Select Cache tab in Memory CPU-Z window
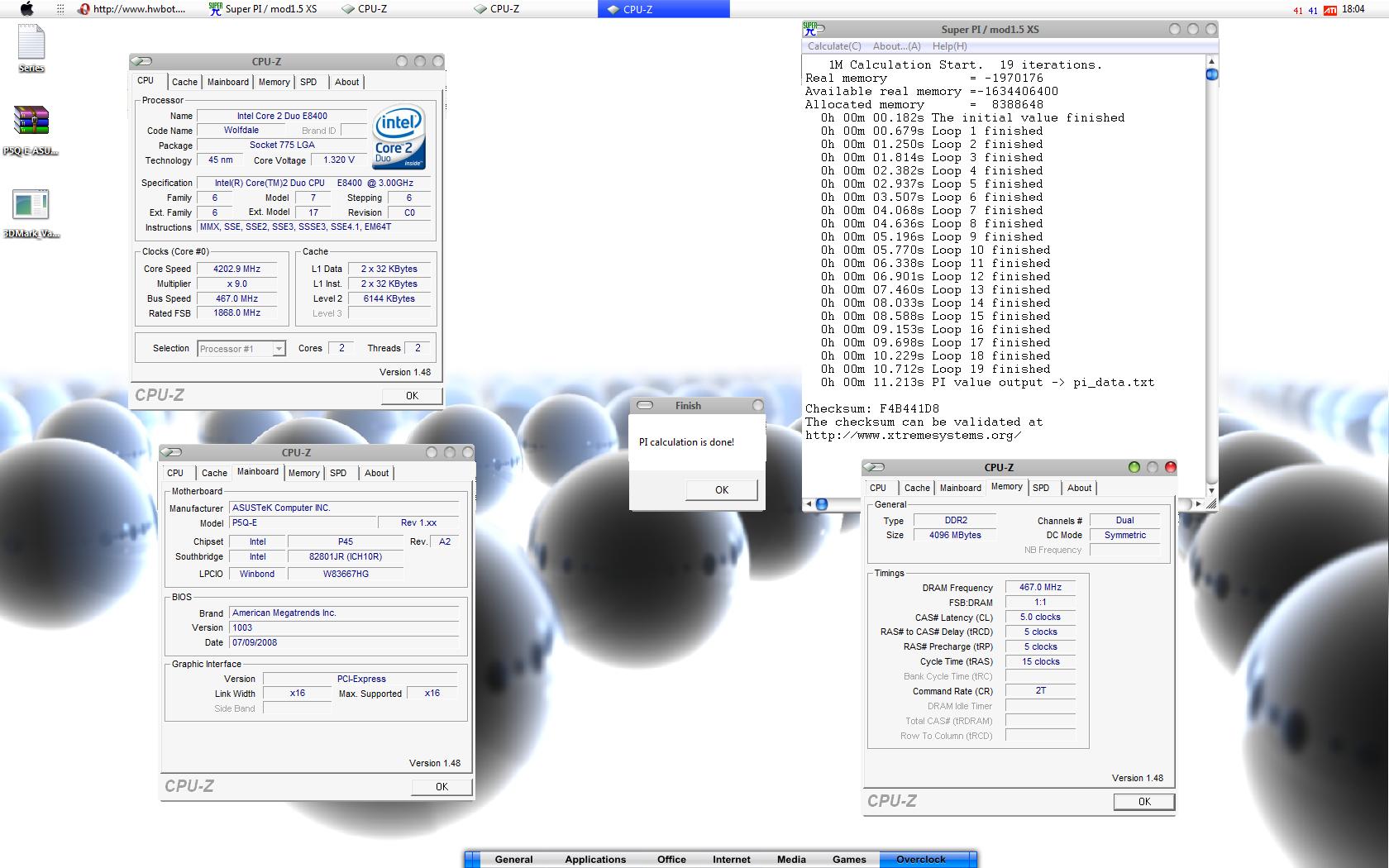 tap(917, 488)
